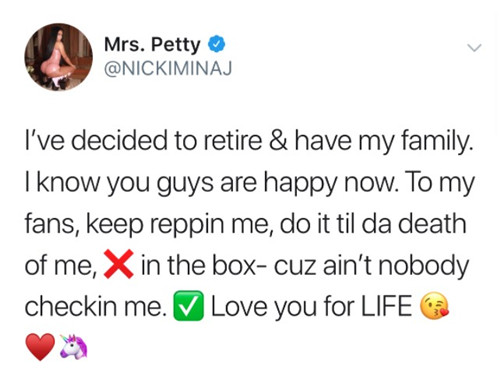Open the @NICKIMINAJ handle link

pos(168,68)
